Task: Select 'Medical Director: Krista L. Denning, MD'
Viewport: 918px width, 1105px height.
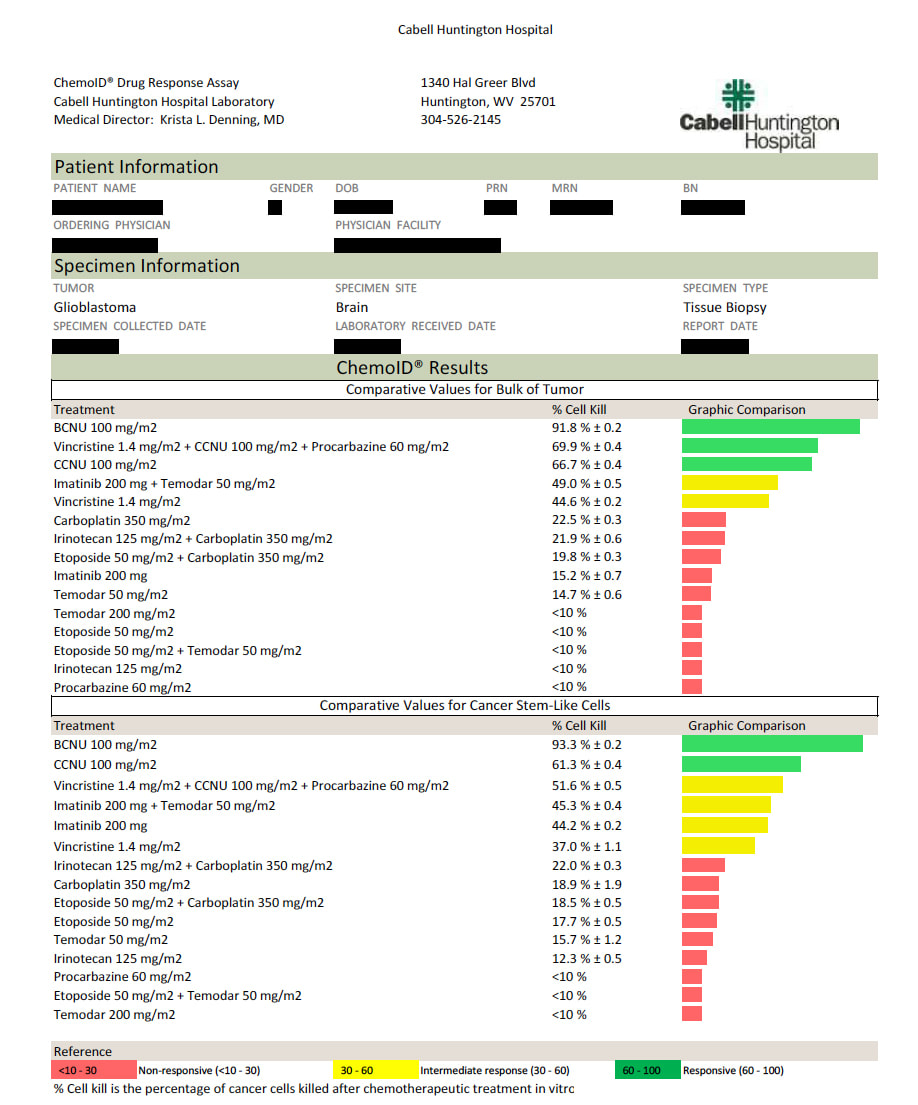Action: click(x=169, y=120)
